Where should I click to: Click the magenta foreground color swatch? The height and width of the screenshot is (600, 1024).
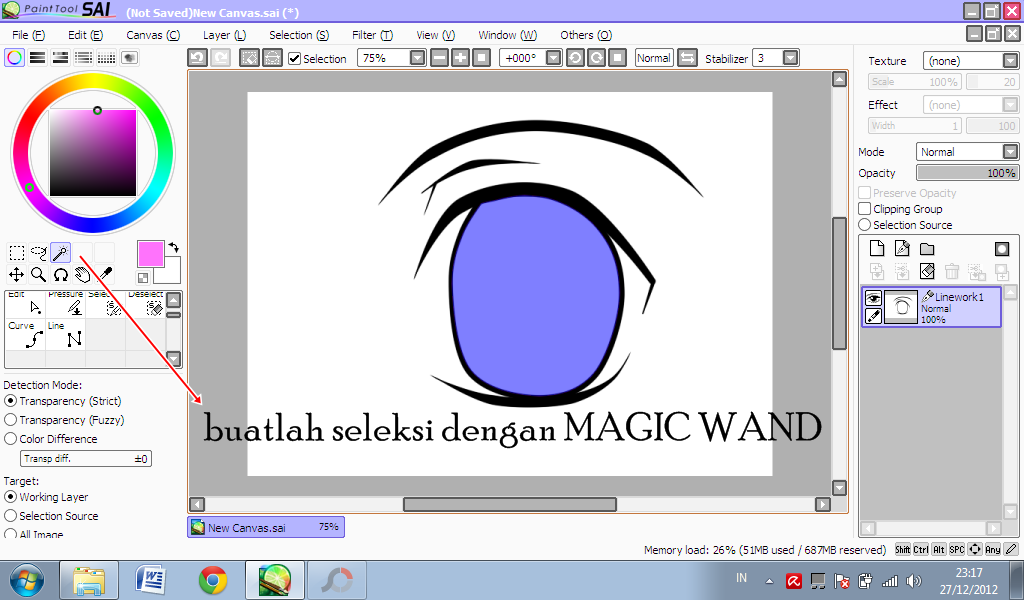tap(150, 253)
